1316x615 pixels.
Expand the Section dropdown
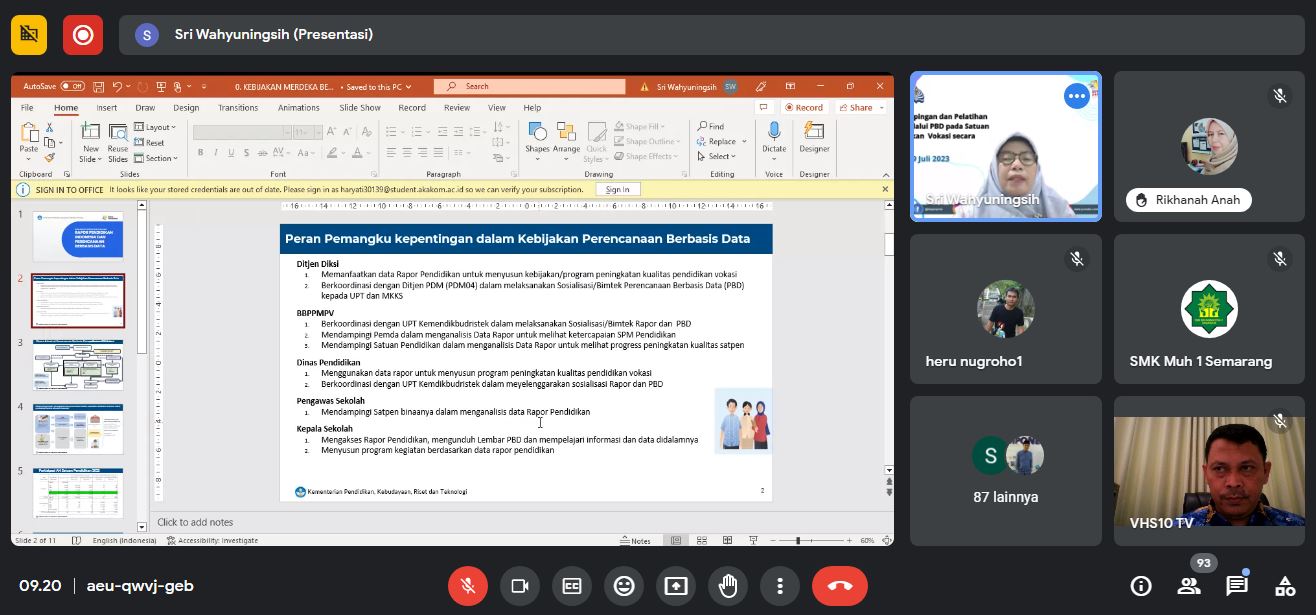(156, 158)
